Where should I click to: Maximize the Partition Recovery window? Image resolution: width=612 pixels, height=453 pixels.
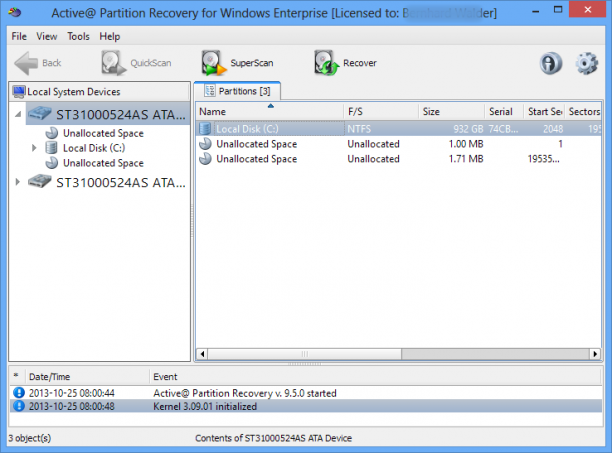[558, 10]
